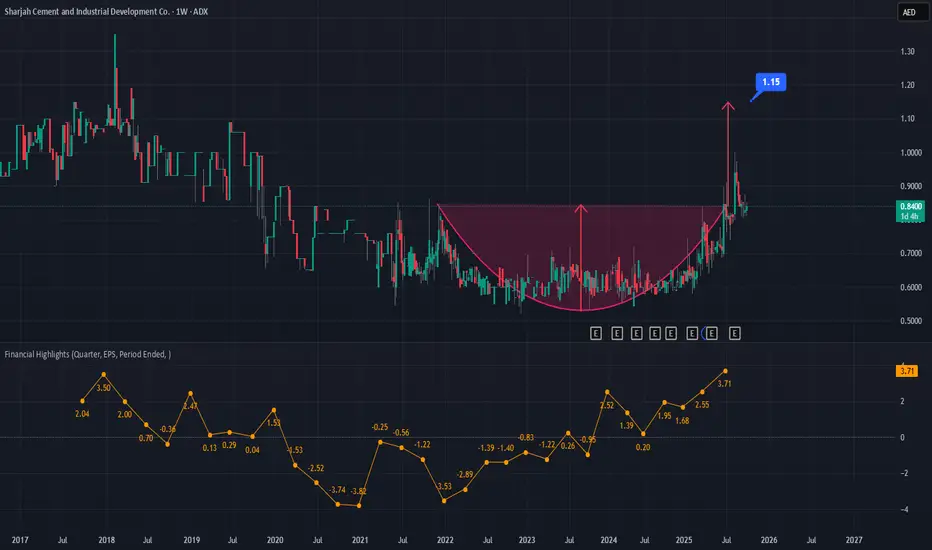Click the -3.74 EPS value label
932x550 pixels.
(x=337, y=490)
